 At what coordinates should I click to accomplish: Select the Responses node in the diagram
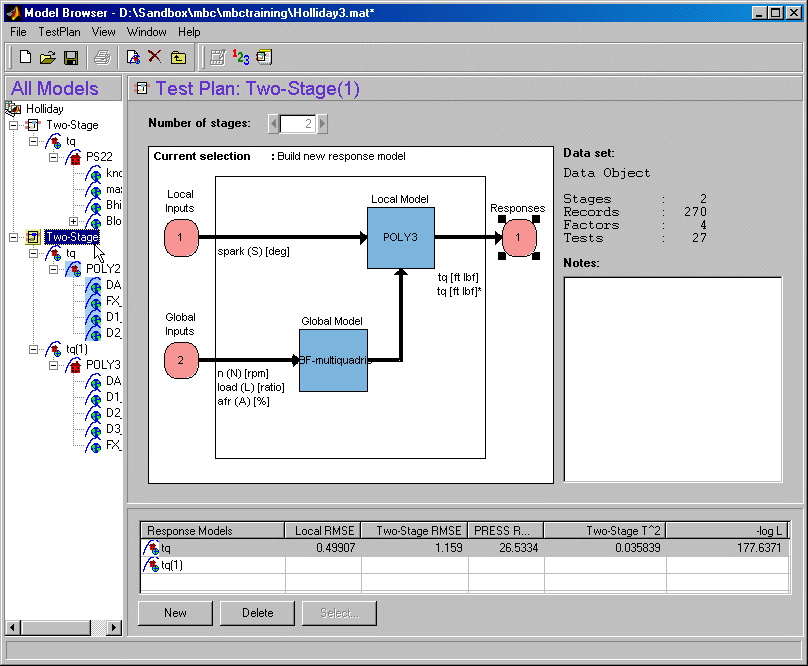coord(518,237)
